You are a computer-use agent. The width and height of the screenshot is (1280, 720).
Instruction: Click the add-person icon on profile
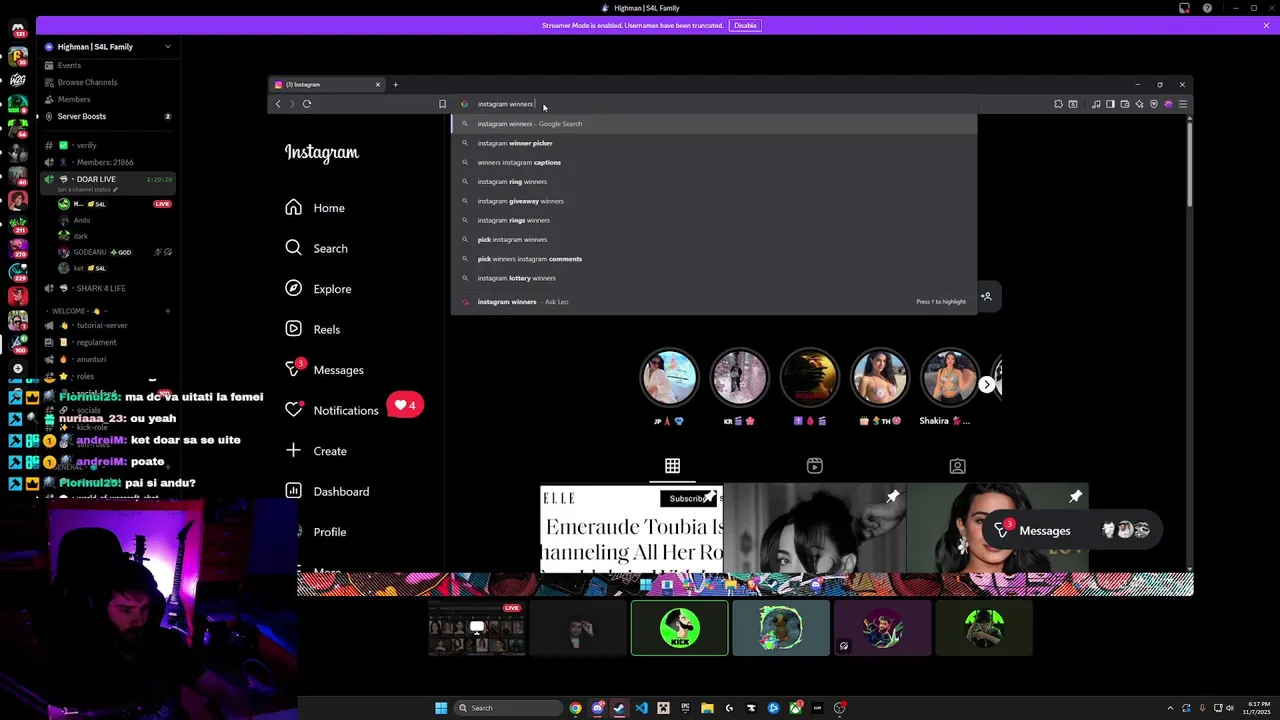pos(986,296)
